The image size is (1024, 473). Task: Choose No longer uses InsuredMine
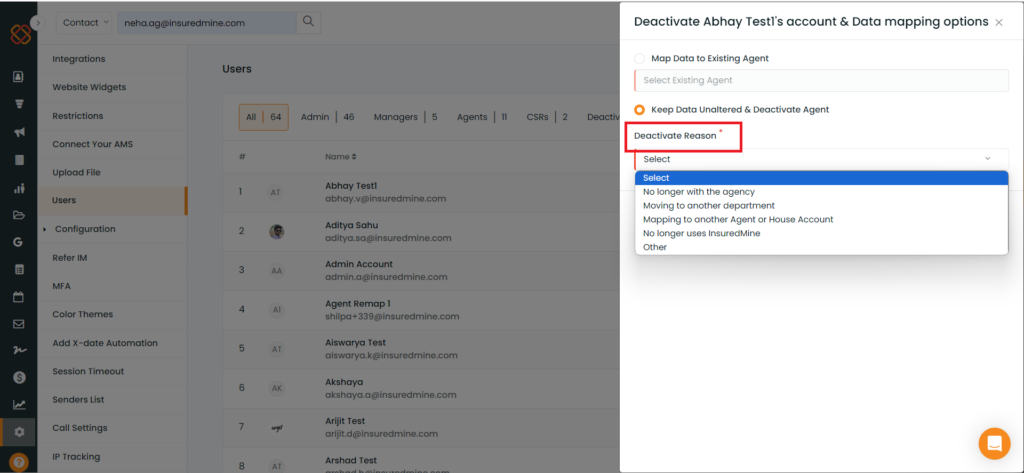tap(822, 233)
